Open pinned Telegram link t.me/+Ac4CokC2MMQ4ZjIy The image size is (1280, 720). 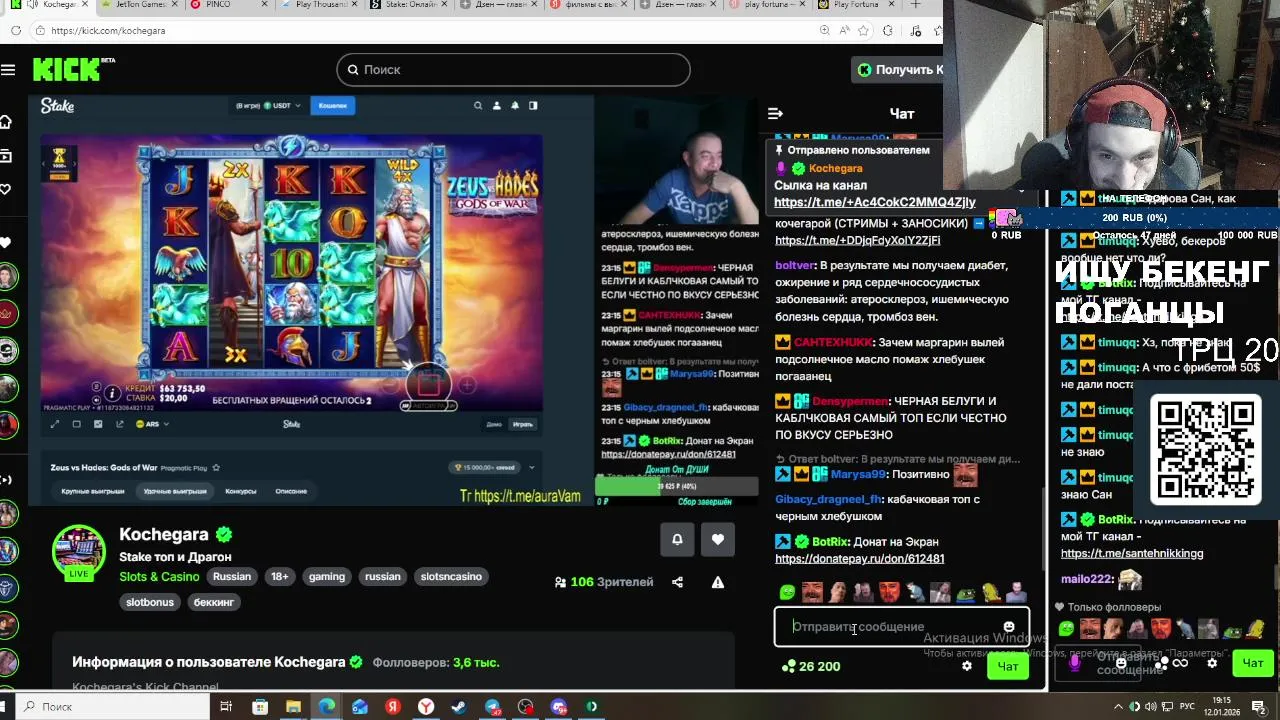click(874, 202)
